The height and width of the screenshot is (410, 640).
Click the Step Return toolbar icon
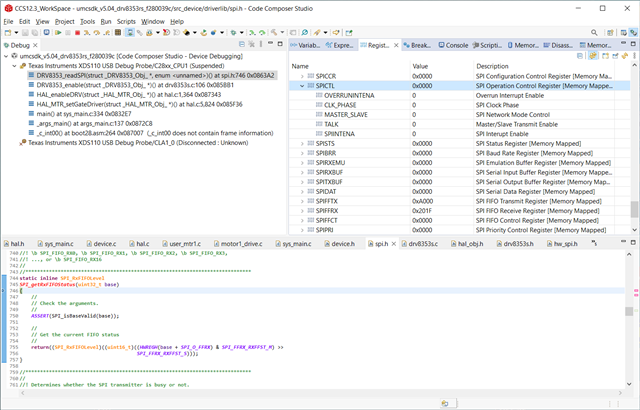tap(106, 33)
